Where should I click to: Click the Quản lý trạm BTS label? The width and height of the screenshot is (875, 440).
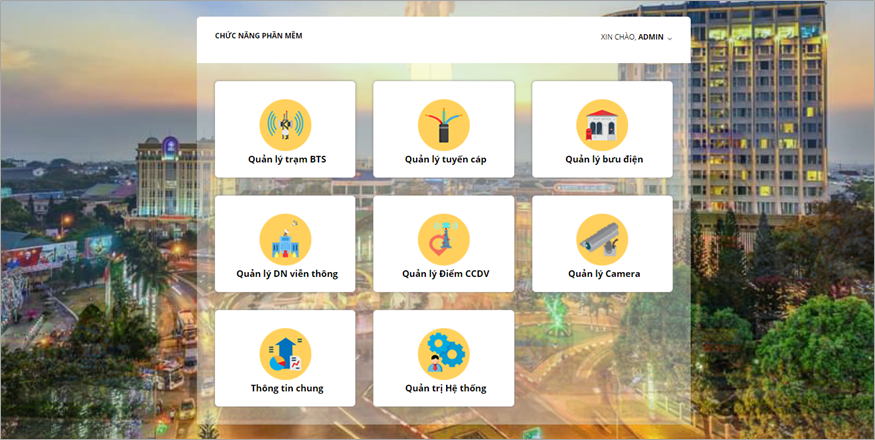(287, 160)
